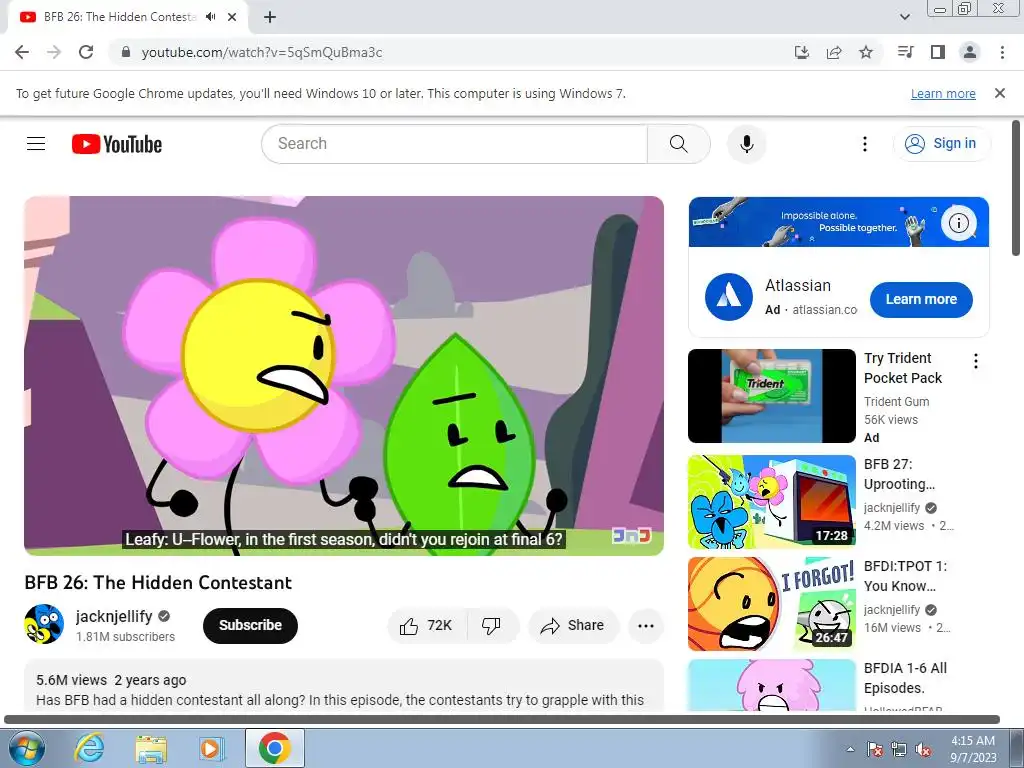Click Atlassian ad Learn more button
The image size is (1024, 768).
pos(921,299)
